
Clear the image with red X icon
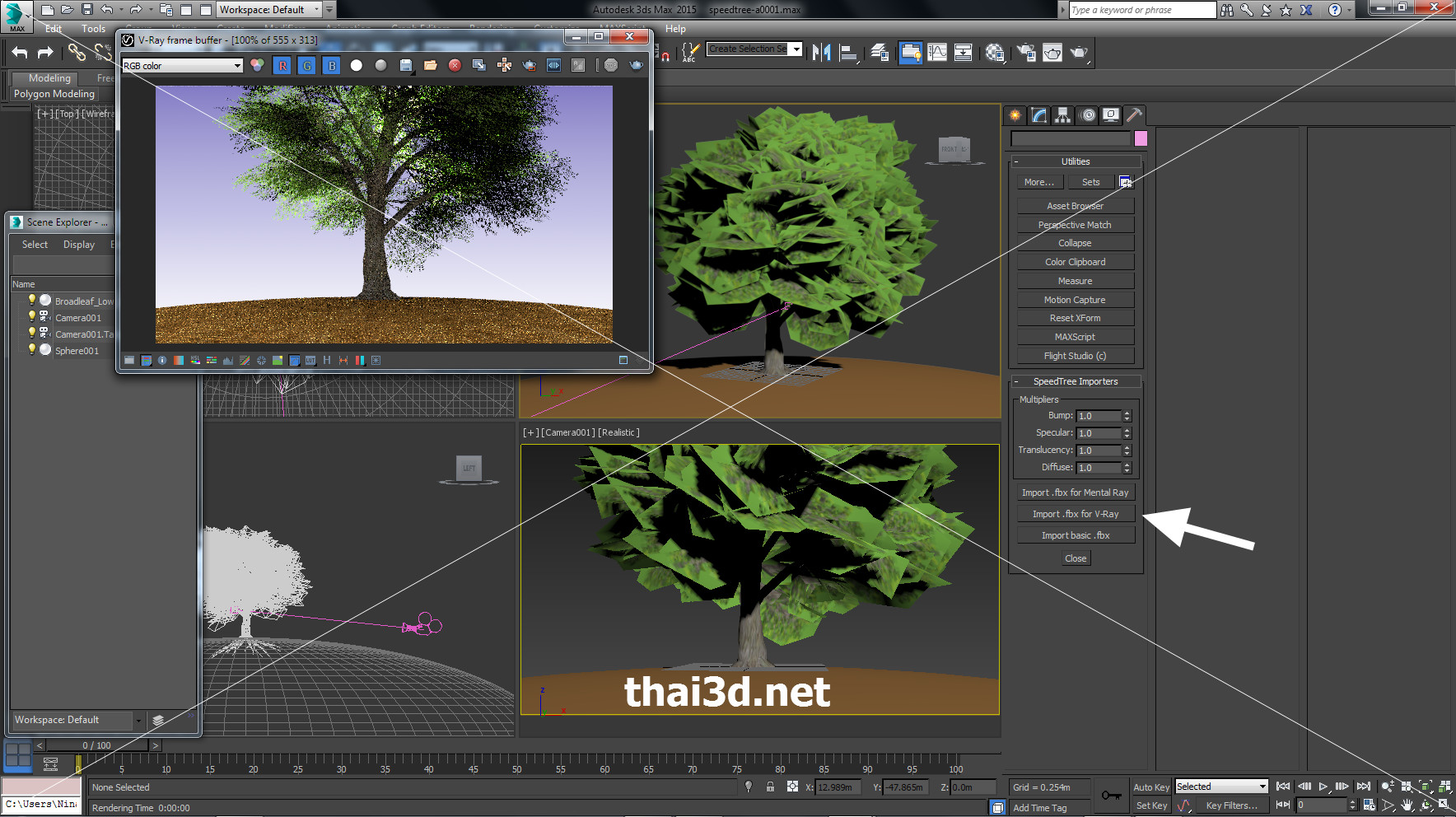(455, 66)
